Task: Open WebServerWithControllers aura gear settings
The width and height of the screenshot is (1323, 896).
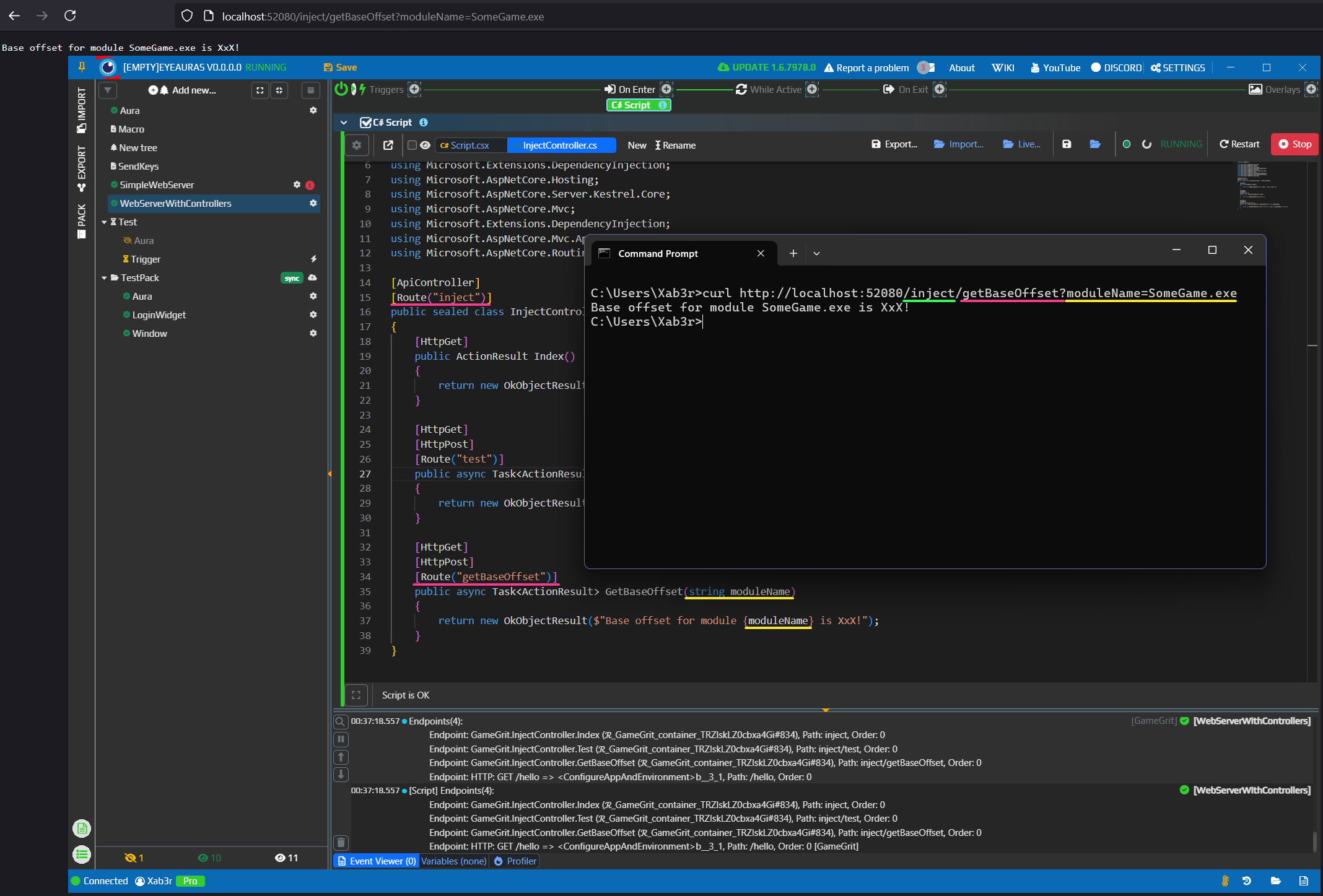Action: coord(313,203)
